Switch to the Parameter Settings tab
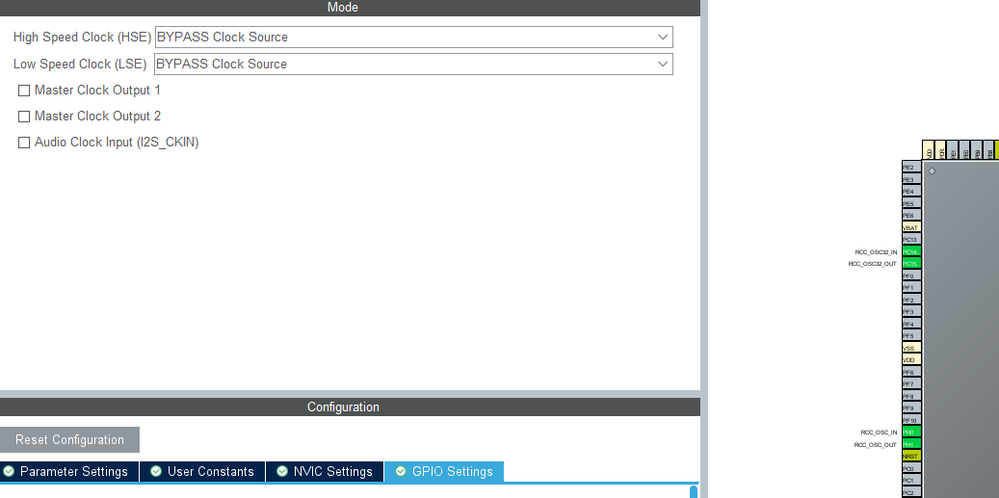This screenshot has height=498, width=999. (x=69, y=472)
